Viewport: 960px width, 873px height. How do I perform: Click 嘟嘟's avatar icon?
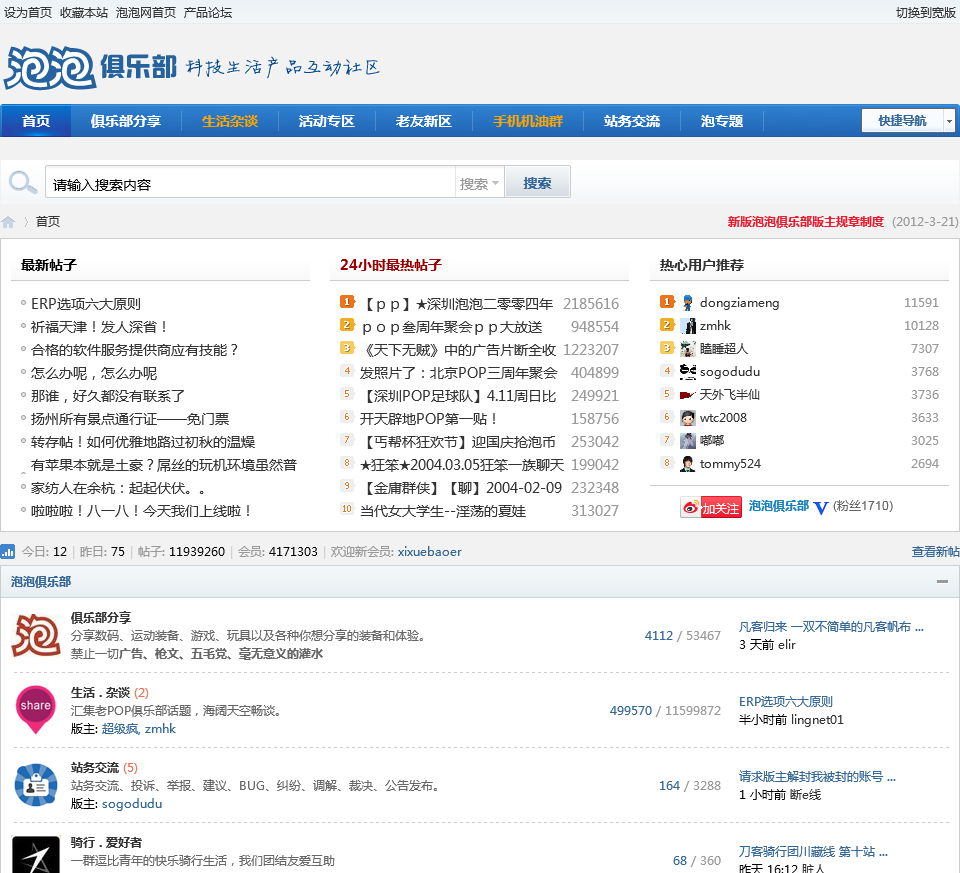(x=688, y=441)
